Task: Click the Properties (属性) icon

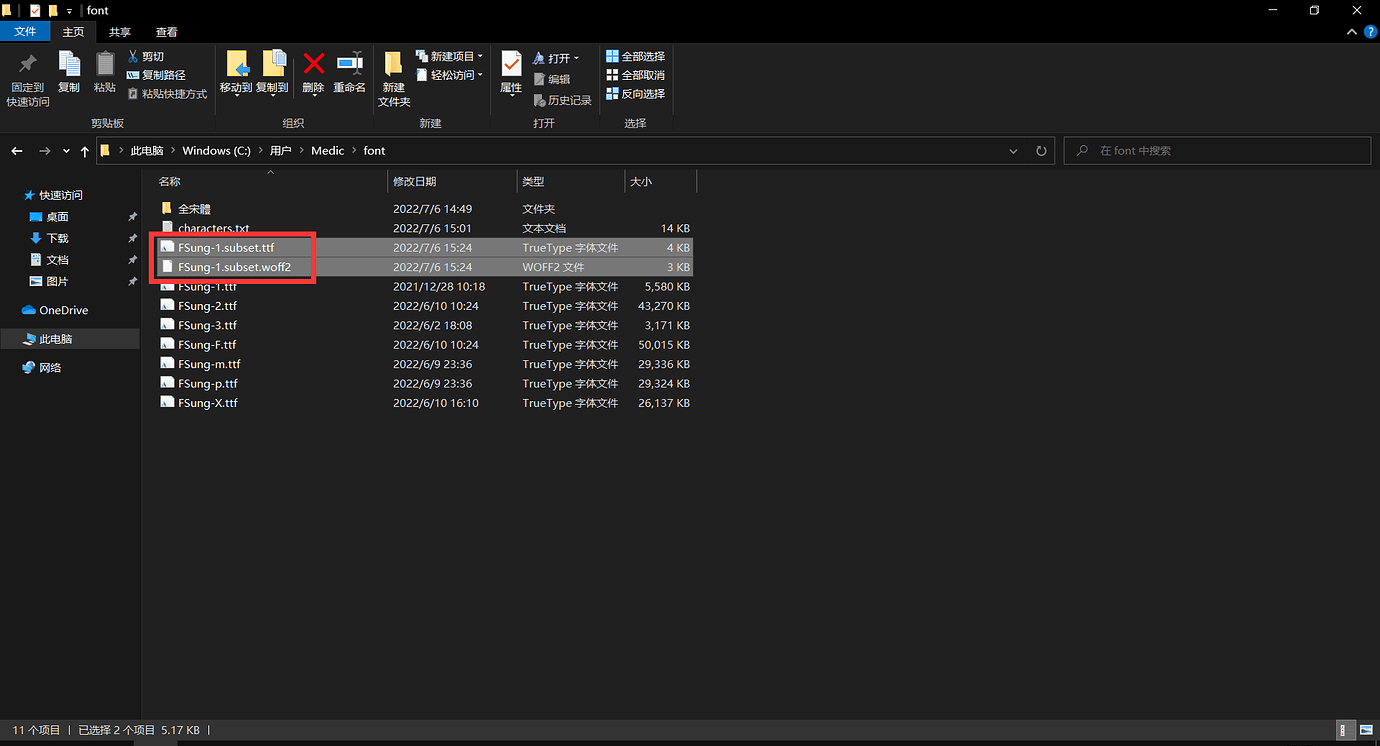Action: click(511, 73)
